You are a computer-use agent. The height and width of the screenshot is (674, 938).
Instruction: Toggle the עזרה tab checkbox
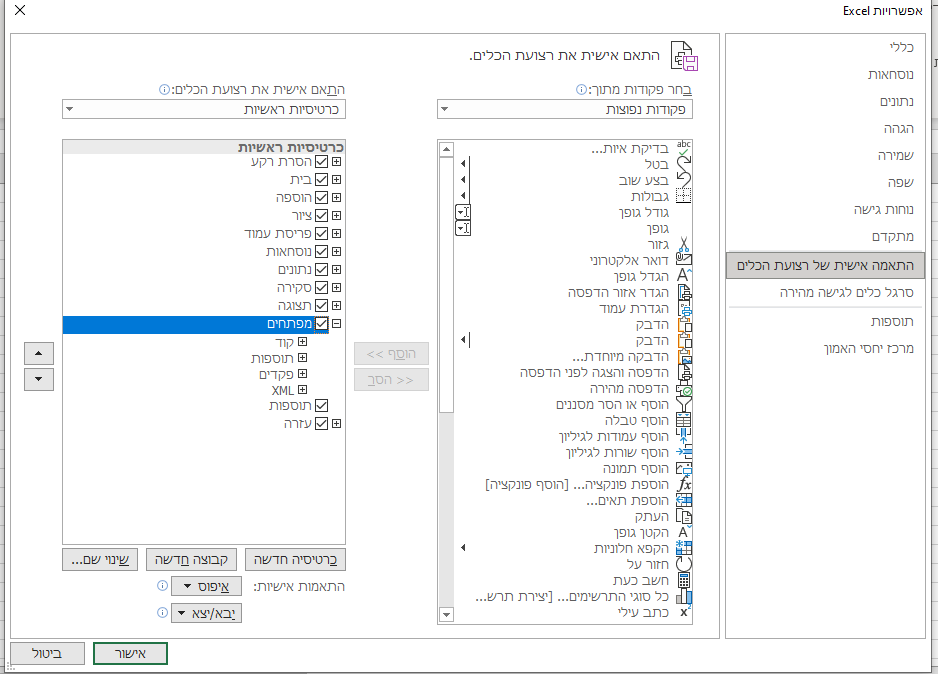tap(322, 424)
